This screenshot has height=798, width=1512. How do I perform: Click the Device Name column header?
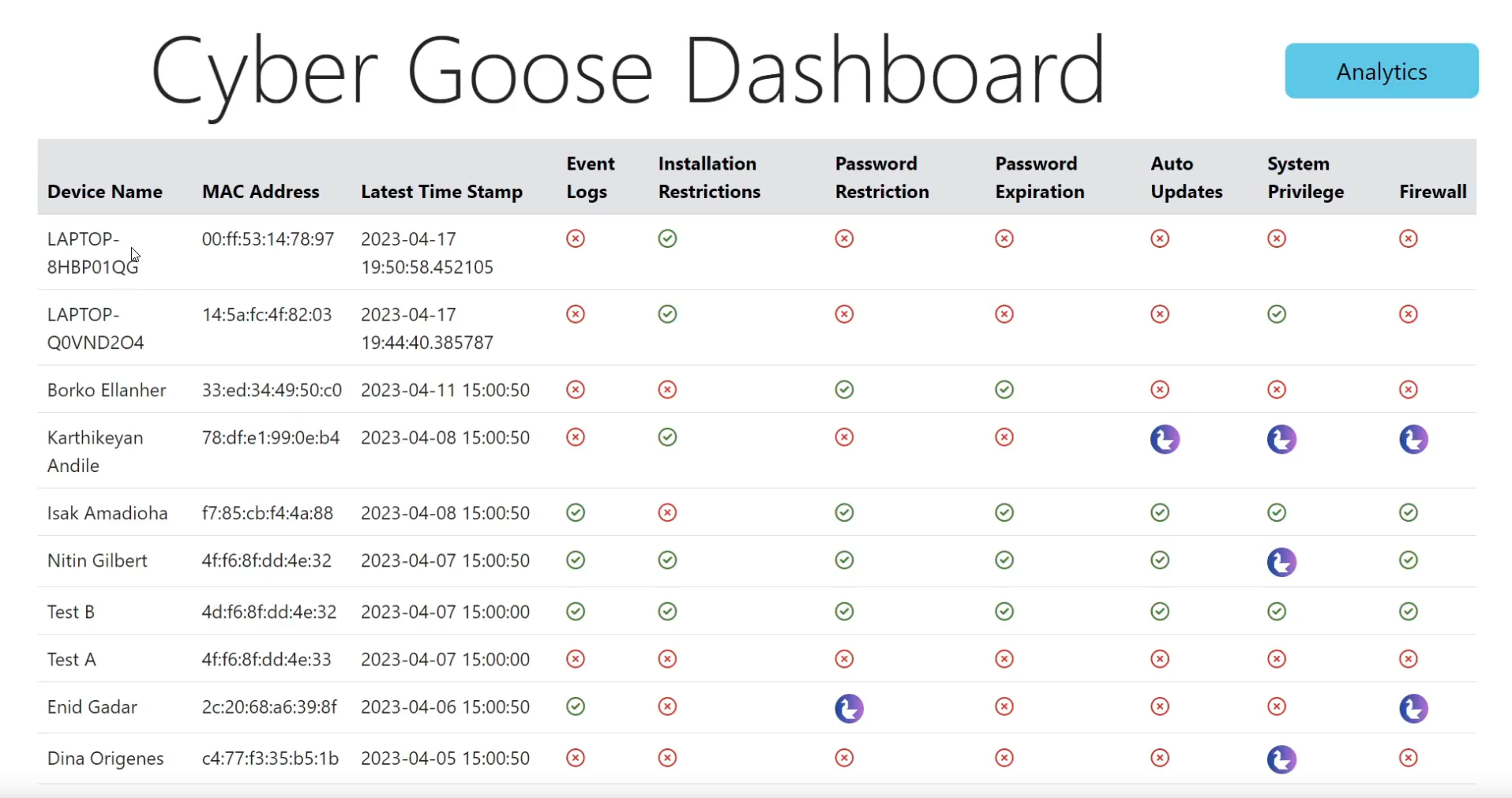point(105,192)
